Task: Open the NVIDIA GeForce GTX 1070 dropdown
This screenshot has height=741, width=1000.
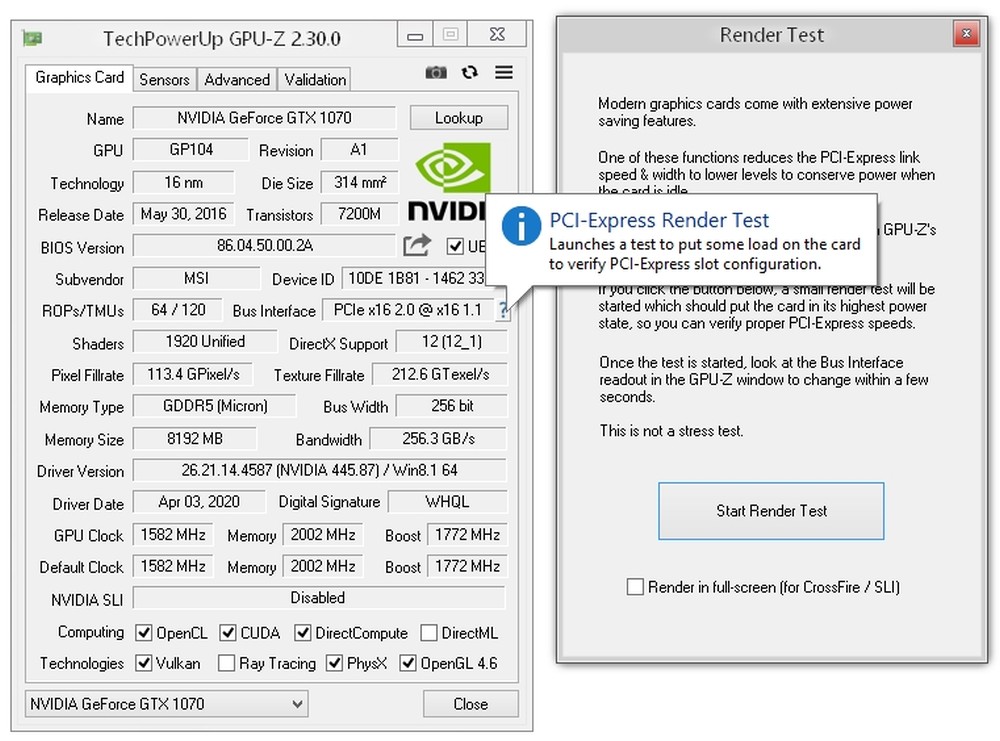Action: 166,704
